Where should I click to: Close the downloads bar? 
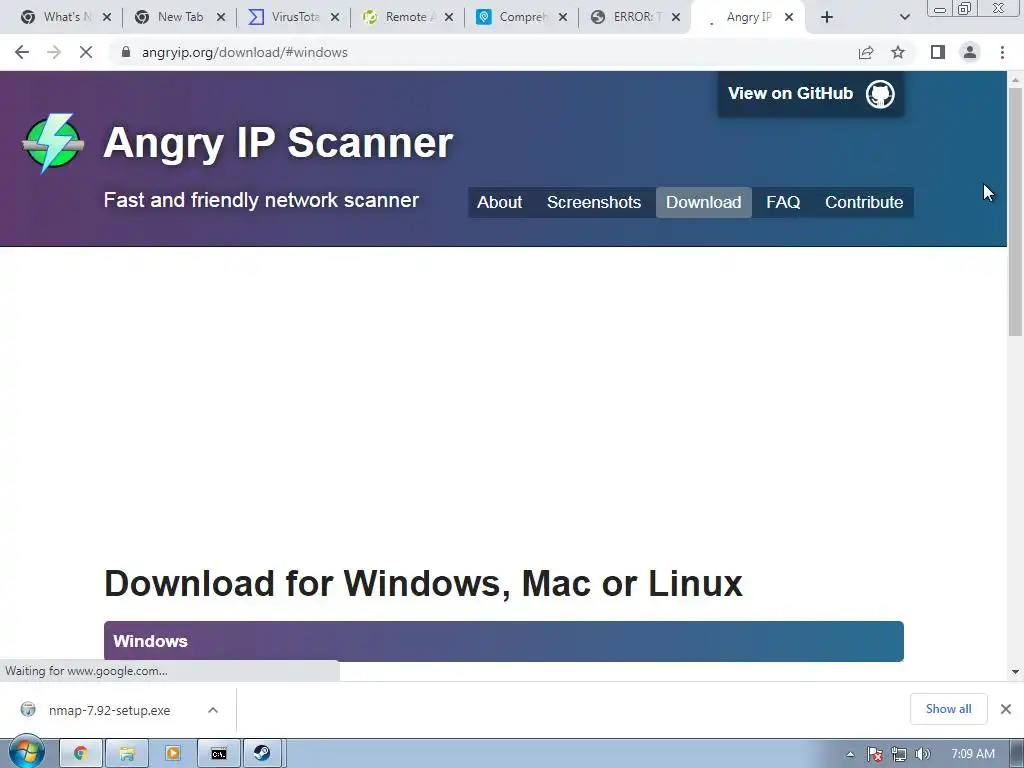click(1006, 709)
